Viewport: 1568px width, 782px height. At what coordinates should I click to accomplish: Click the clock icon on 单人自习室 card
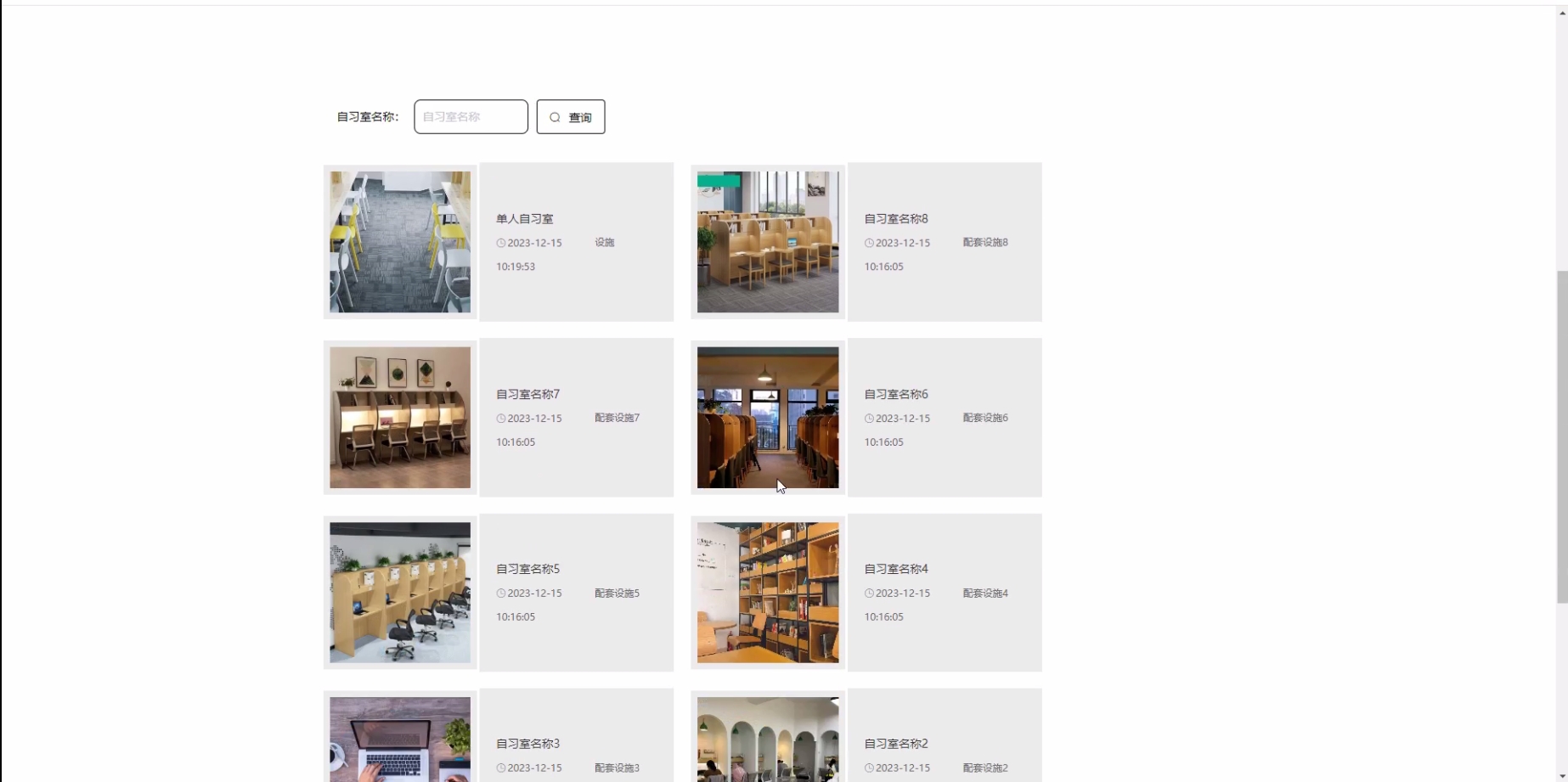click(500, 242)
